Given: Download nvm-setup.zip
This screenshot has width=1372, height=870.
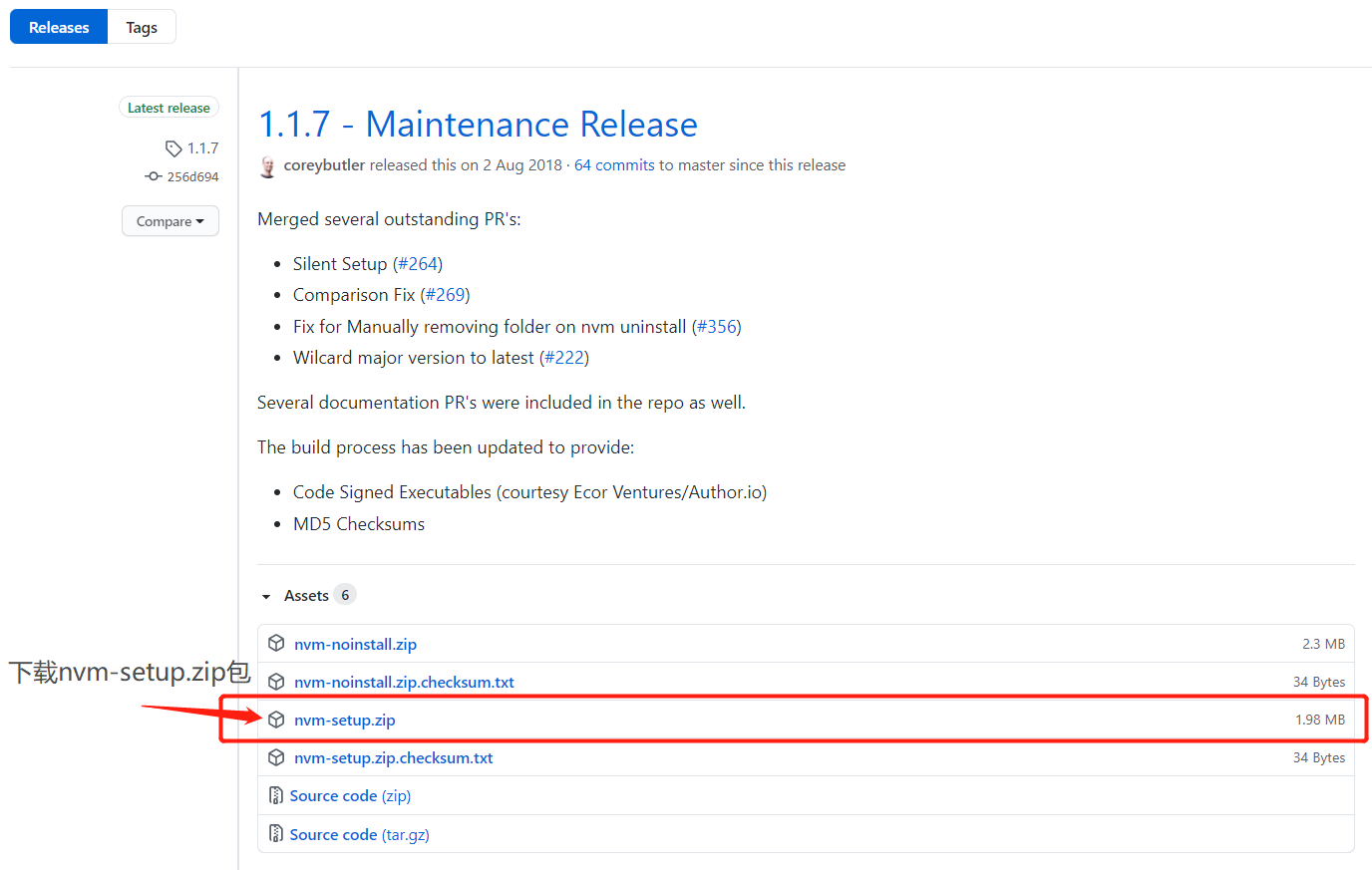Looking at the screenshot, I should 344,720.
